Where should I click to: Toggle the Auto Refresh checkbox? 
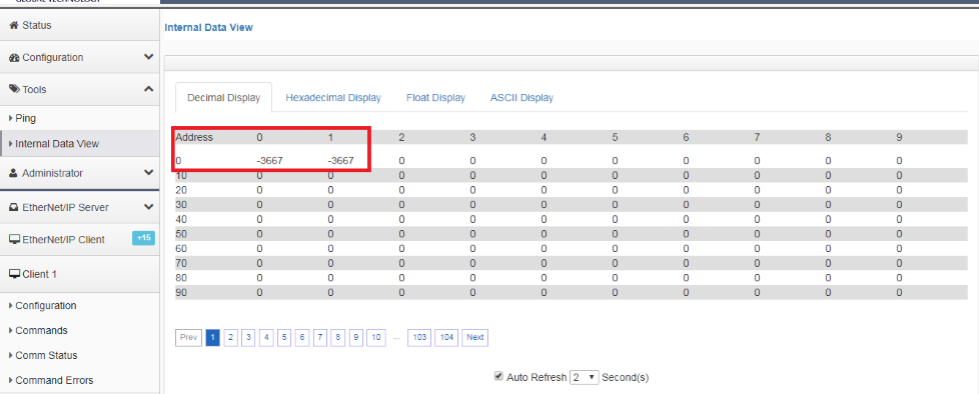coord(498,376)
